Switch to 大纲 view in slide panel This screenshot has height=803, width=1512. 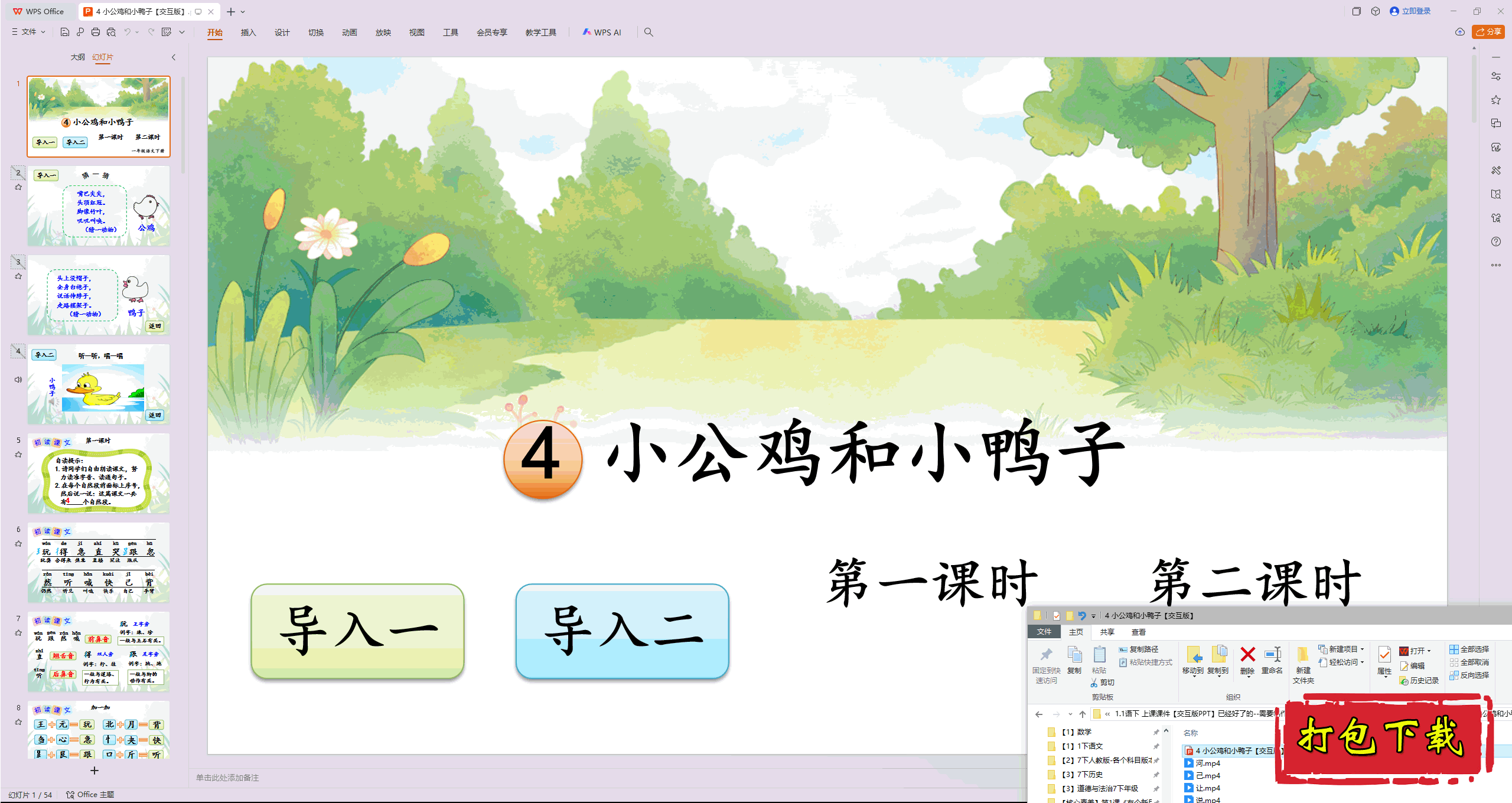(x=77, y=57)
